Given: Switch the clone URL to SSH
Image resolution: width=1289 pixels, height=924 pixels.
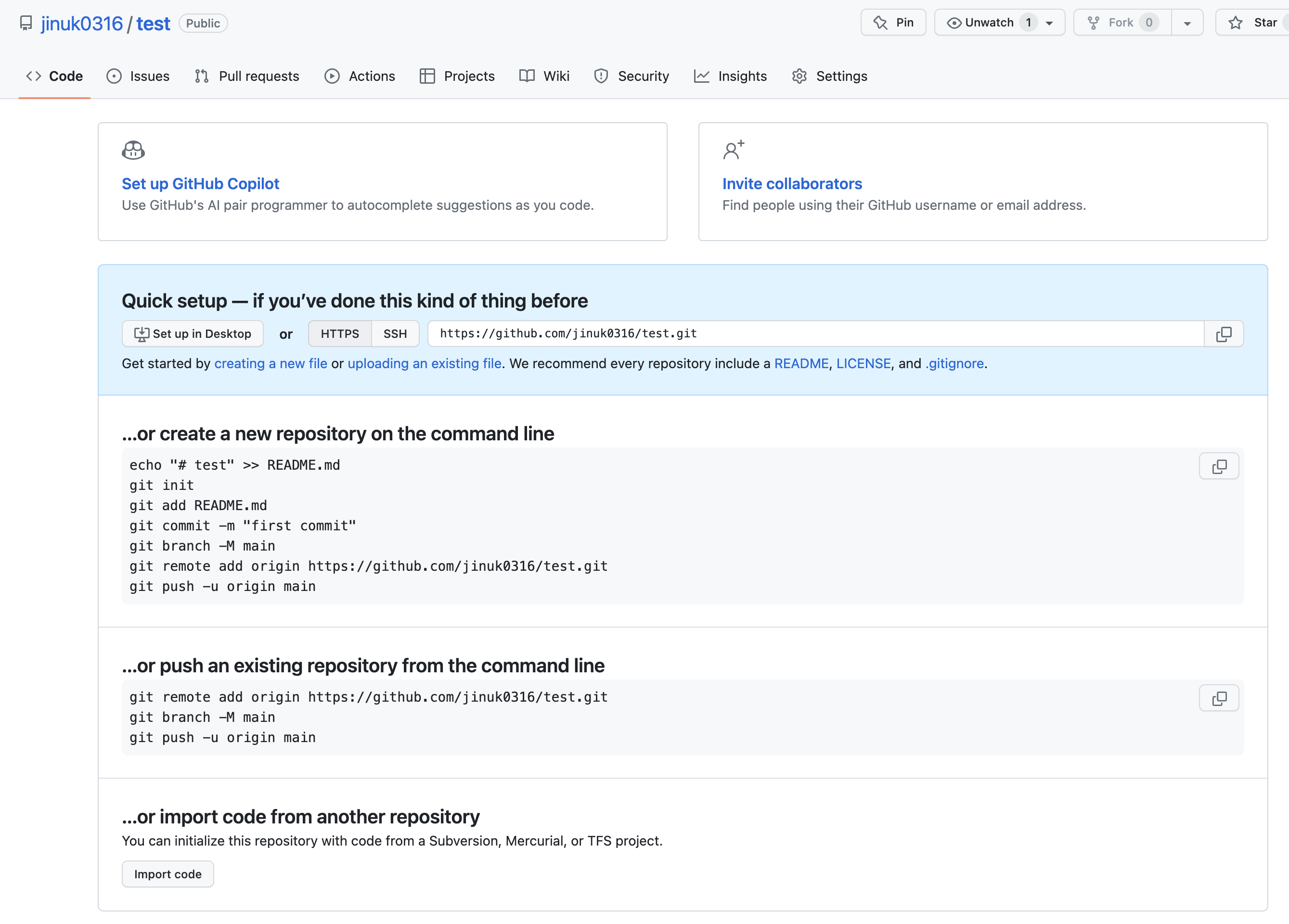Looking at the screenshot, I should [x=395, y=334].
